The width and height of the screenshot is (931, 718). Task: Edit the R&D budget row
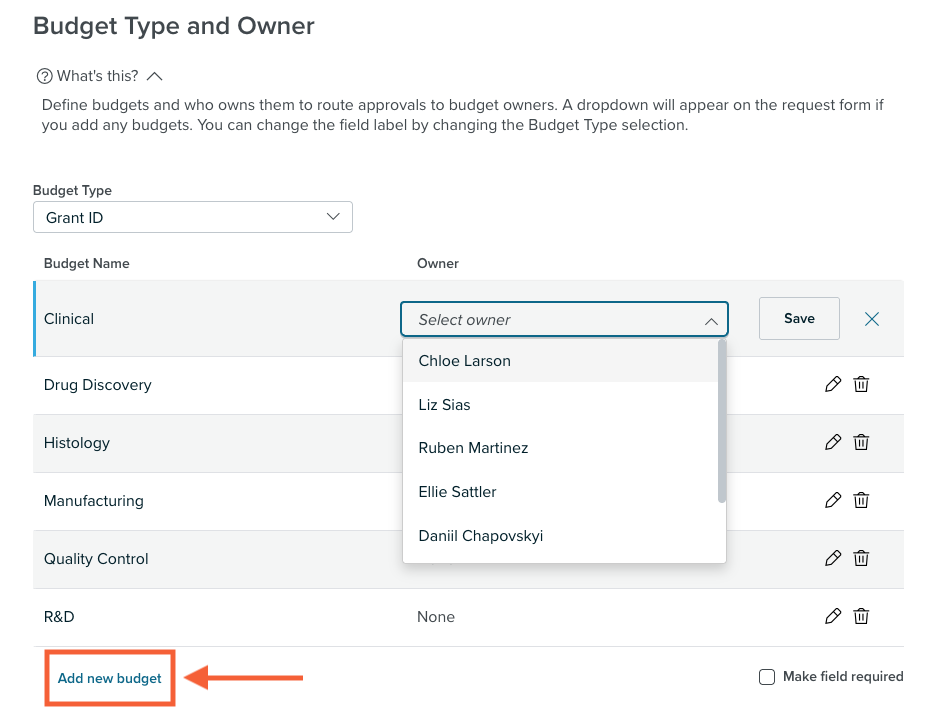coord(832,616)
